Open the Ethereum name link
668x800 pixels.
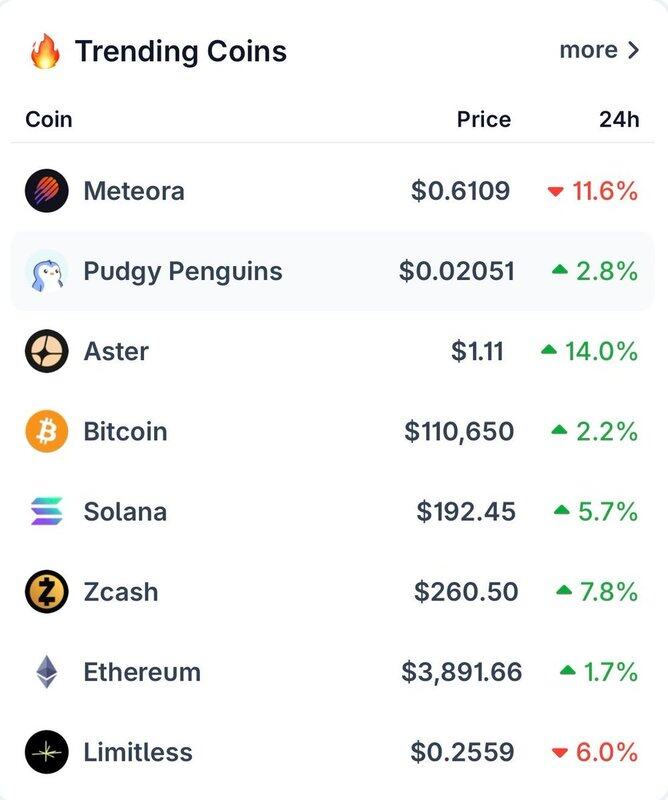coord(142,672)
